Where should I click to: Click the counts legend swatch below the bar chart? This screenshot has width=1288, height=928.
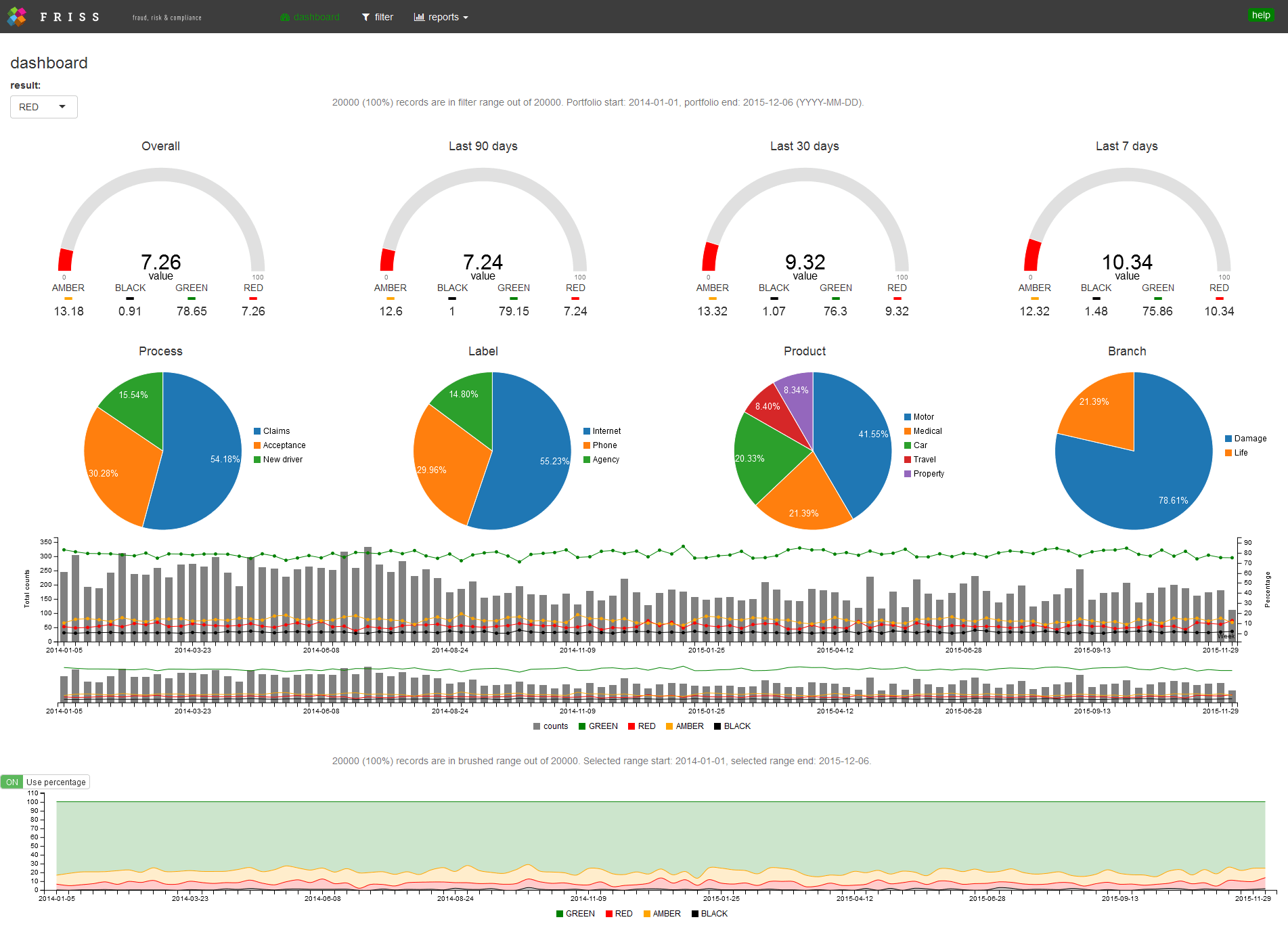point(536,726)
